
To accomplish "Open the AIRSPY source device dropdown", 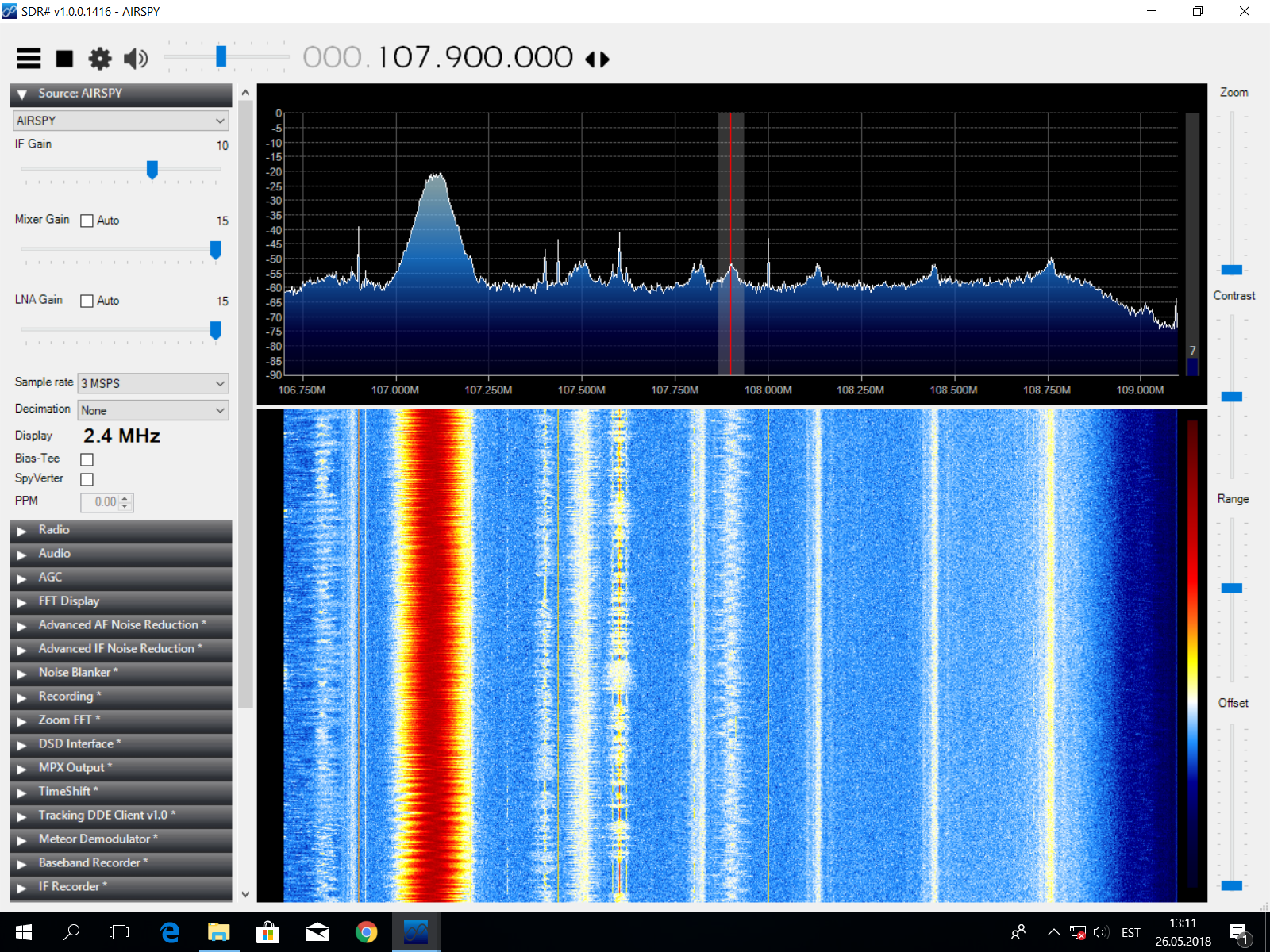I will (121, 121).
